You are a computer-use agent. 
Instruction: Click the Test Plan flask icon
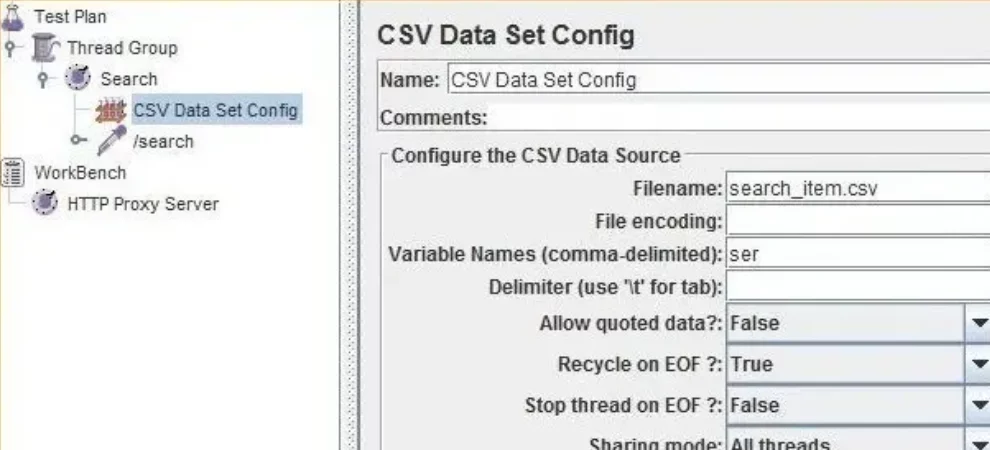coord(14,16)
